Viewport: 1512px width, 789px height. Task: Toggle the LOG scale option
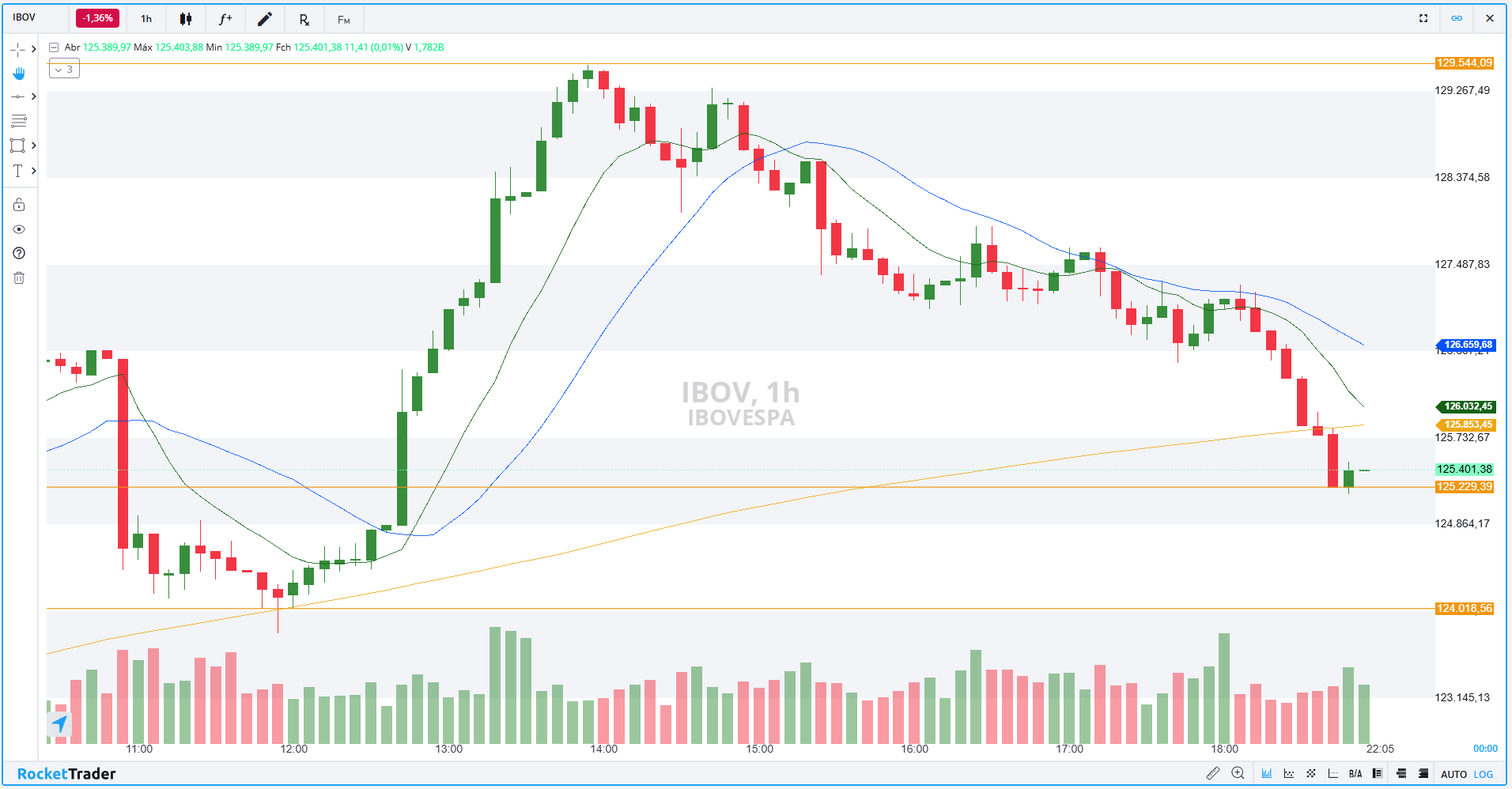tap(1484, 774)
